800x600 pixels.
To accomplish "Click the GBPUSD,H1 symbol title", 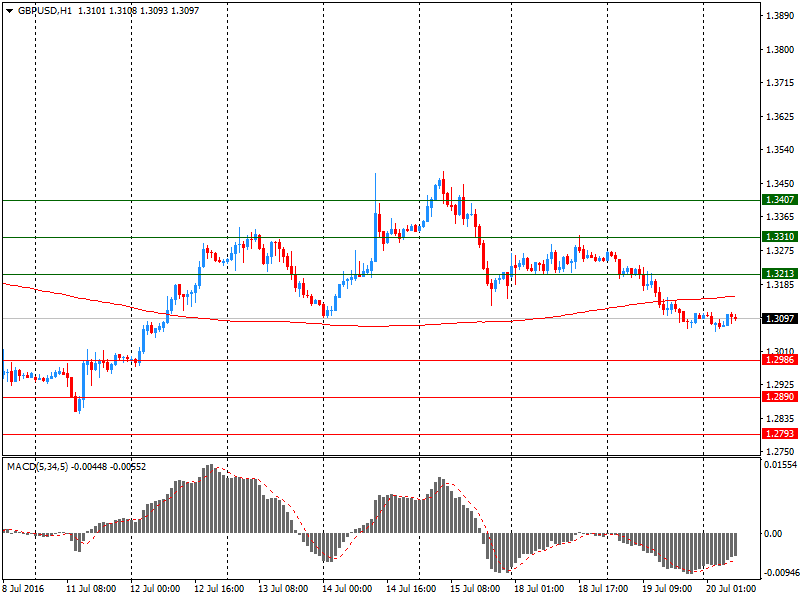I will pos(44,11).
